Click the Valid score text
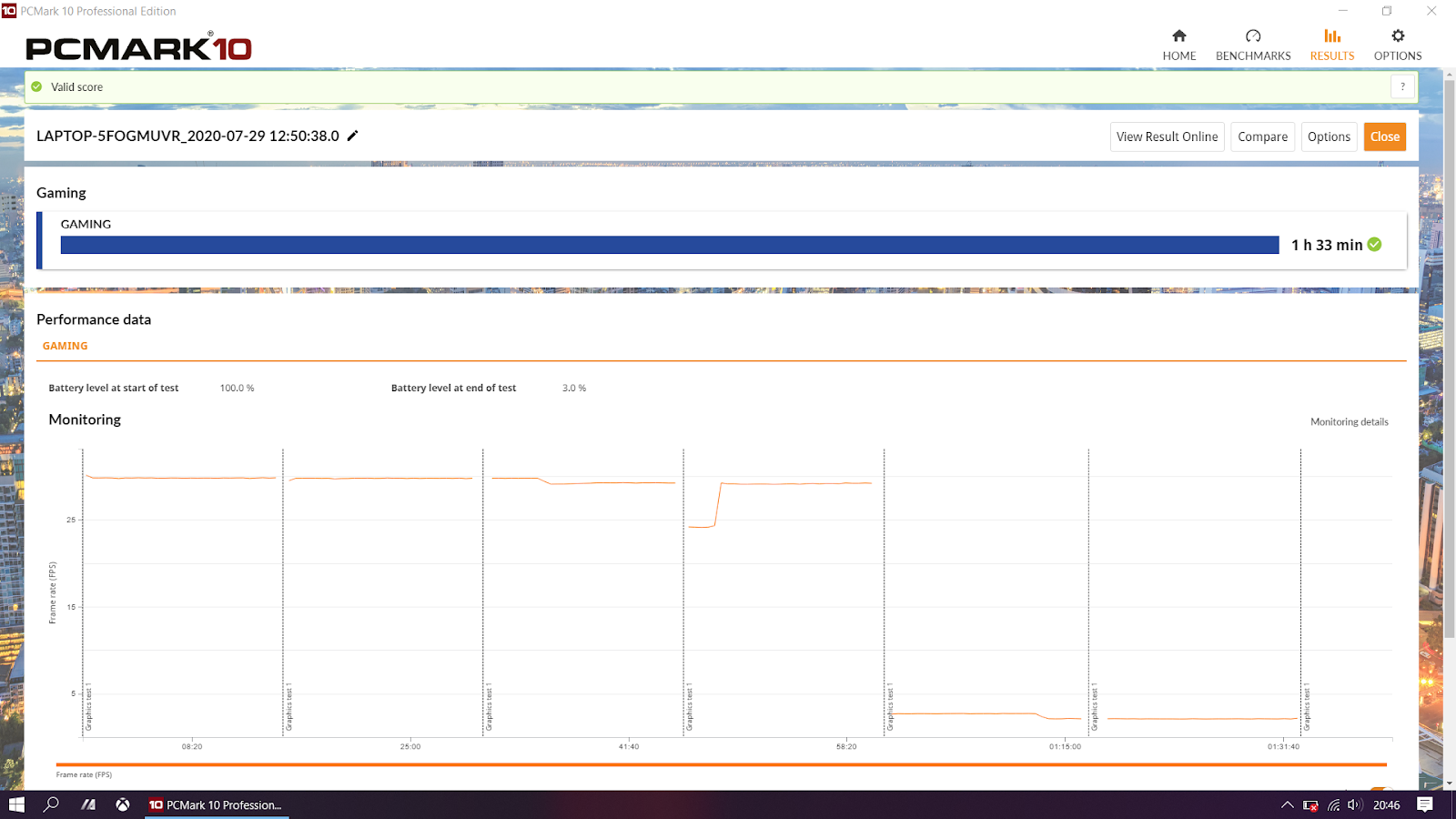Screen dimensions: 1456x819 pos(76,87)
